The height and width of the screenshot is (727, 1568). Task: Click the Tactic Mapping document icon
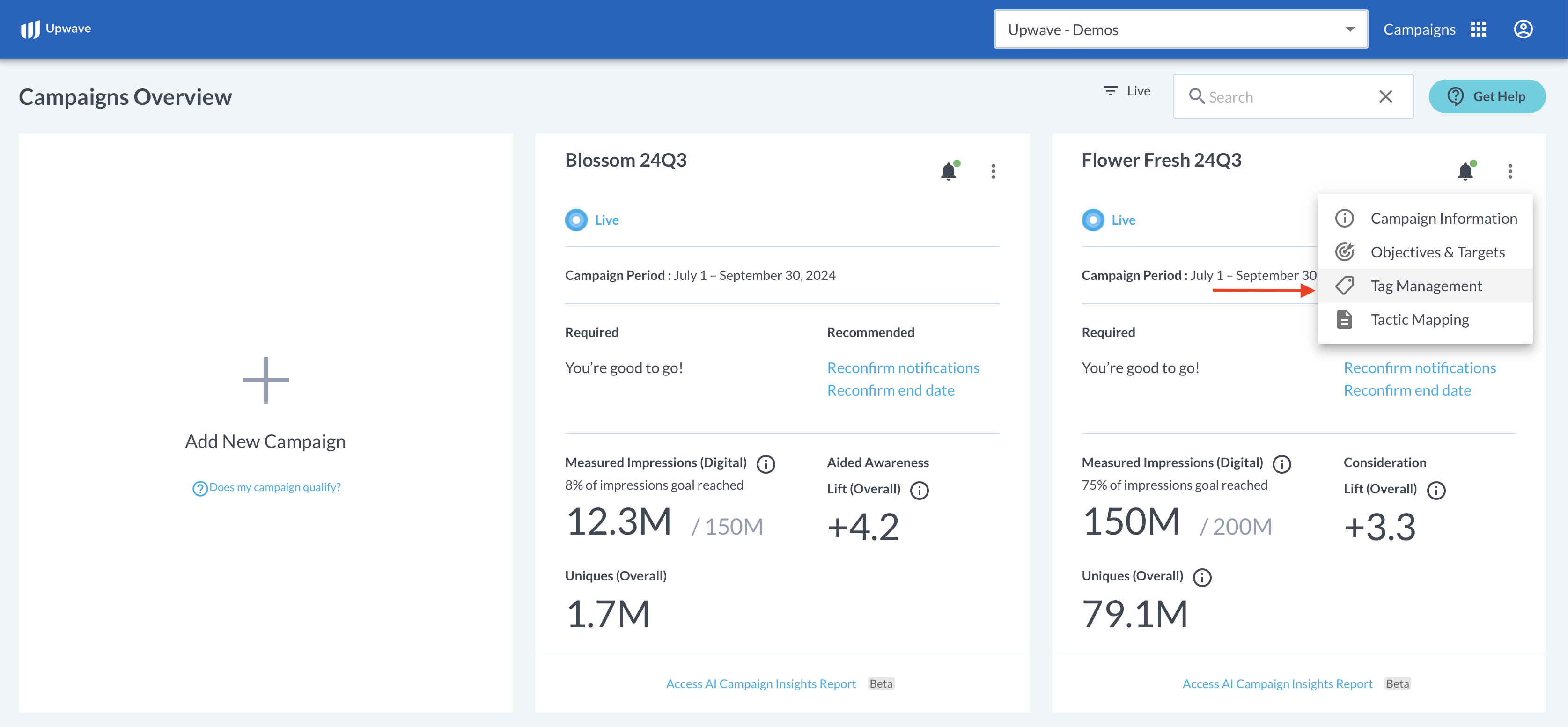pyautogui.click(x=1344, y=319)
